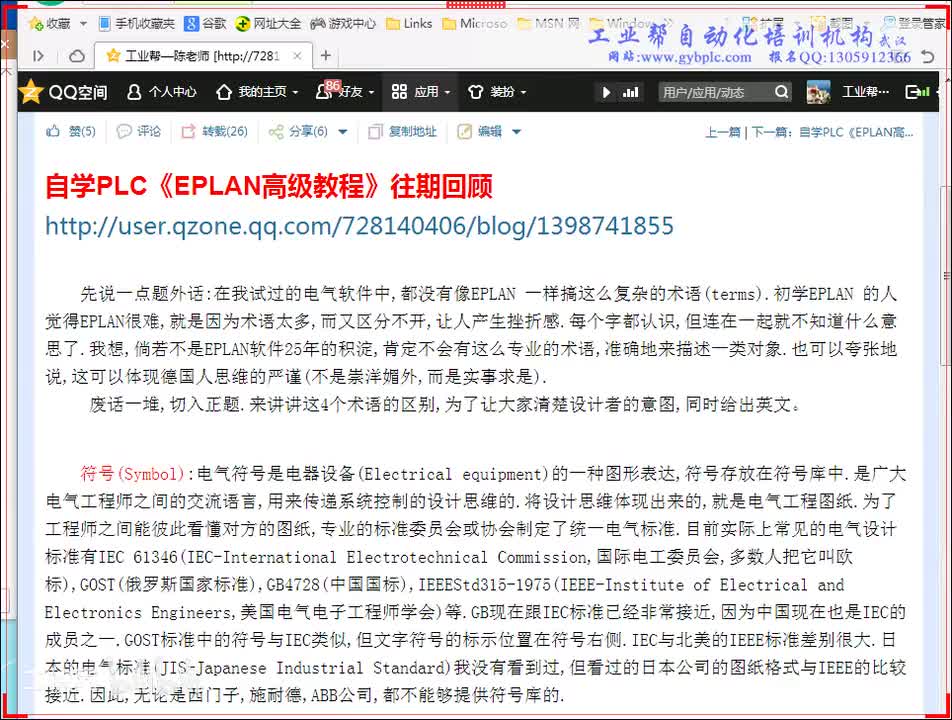Click the 自学PLC《EPLAN高级教程》往期回顾 heading
The width and height of the screenshot is (952, 720).
click(x=269, y=186)
